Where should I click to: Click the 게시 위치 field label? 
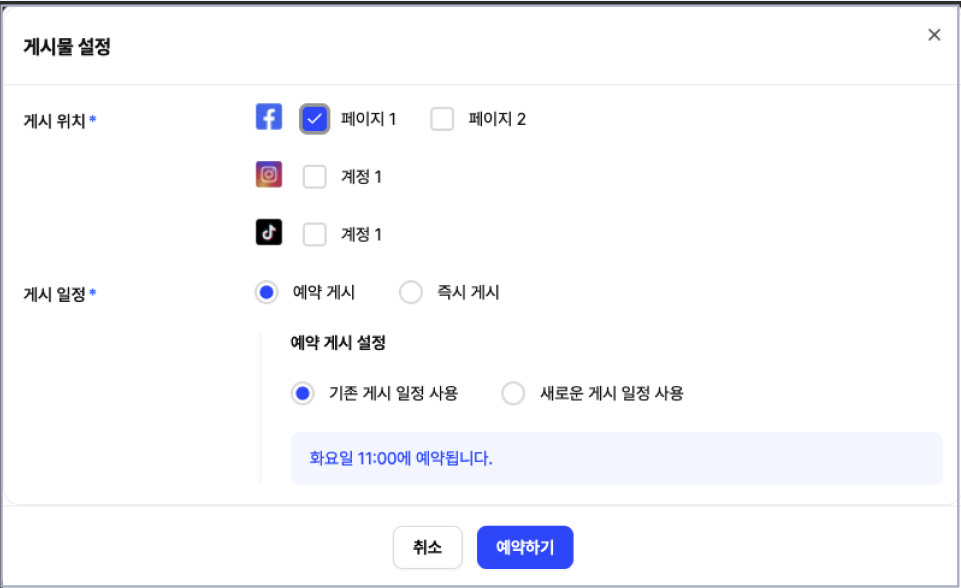pyautogui.click(x=54, y=120)
